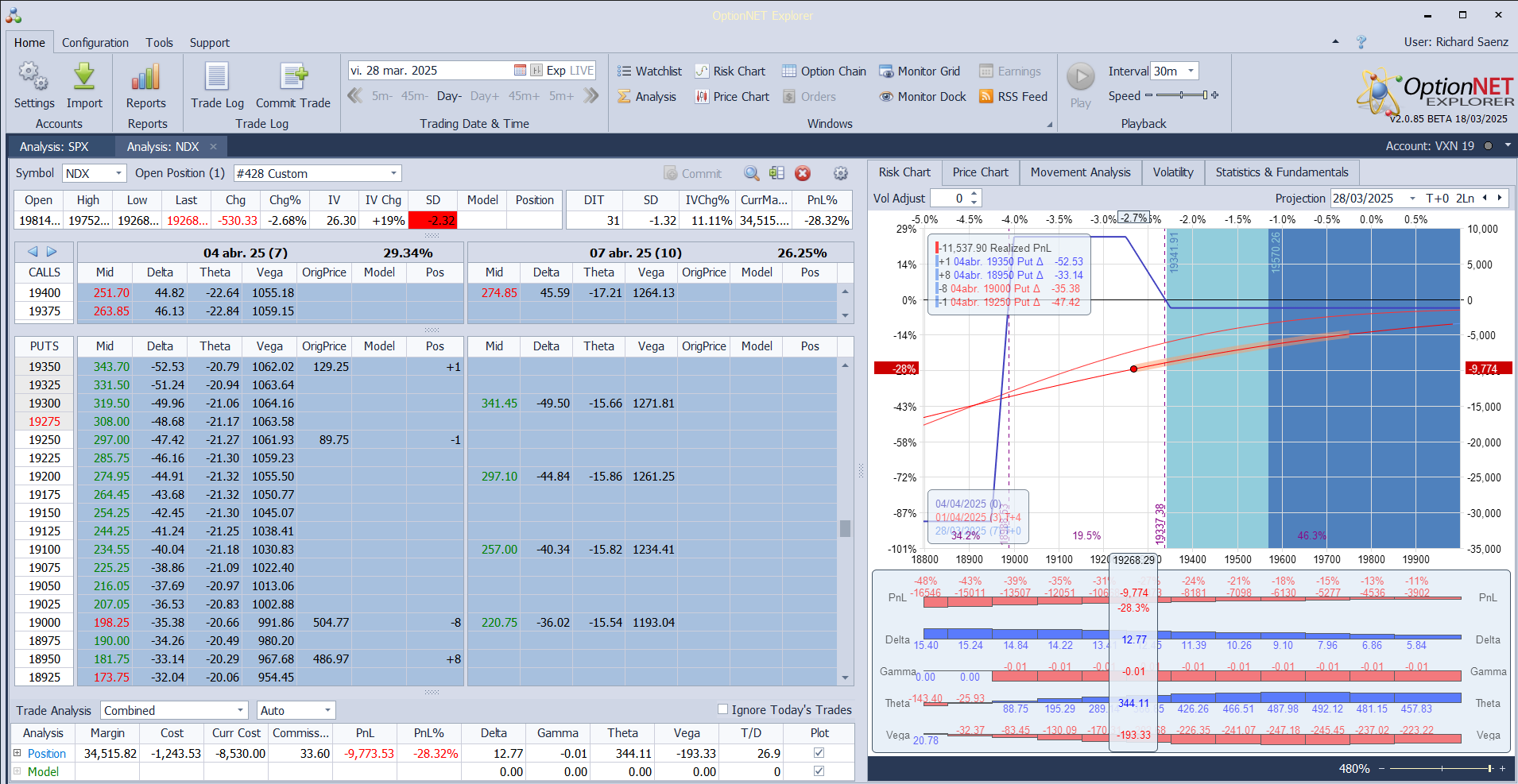Expand the Model row in analysis grid
Viewport: 1518px width, 784px height.
(x=17, y=771)
